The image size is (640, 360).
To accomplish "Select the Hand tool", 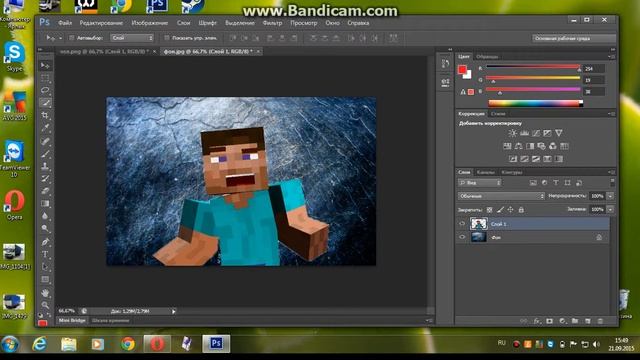I will click(45, 293).
